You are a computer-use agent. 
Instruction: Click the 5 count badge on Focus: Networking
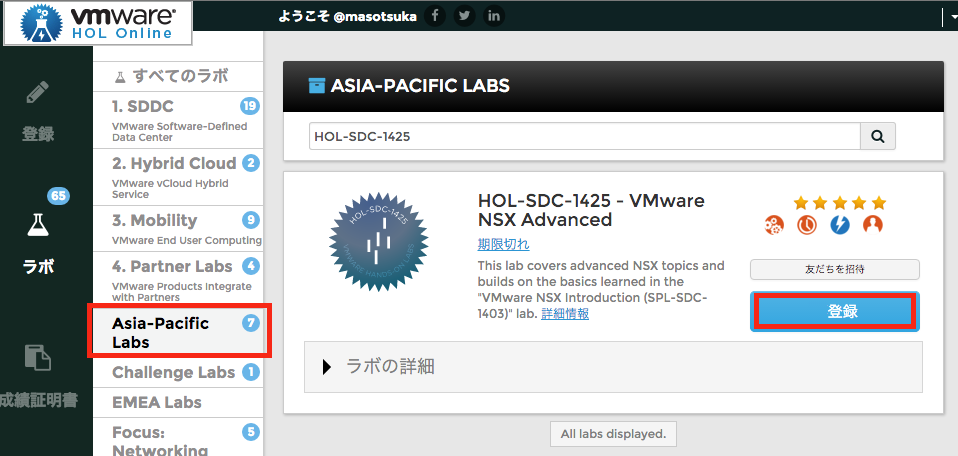tap(250, 432)
